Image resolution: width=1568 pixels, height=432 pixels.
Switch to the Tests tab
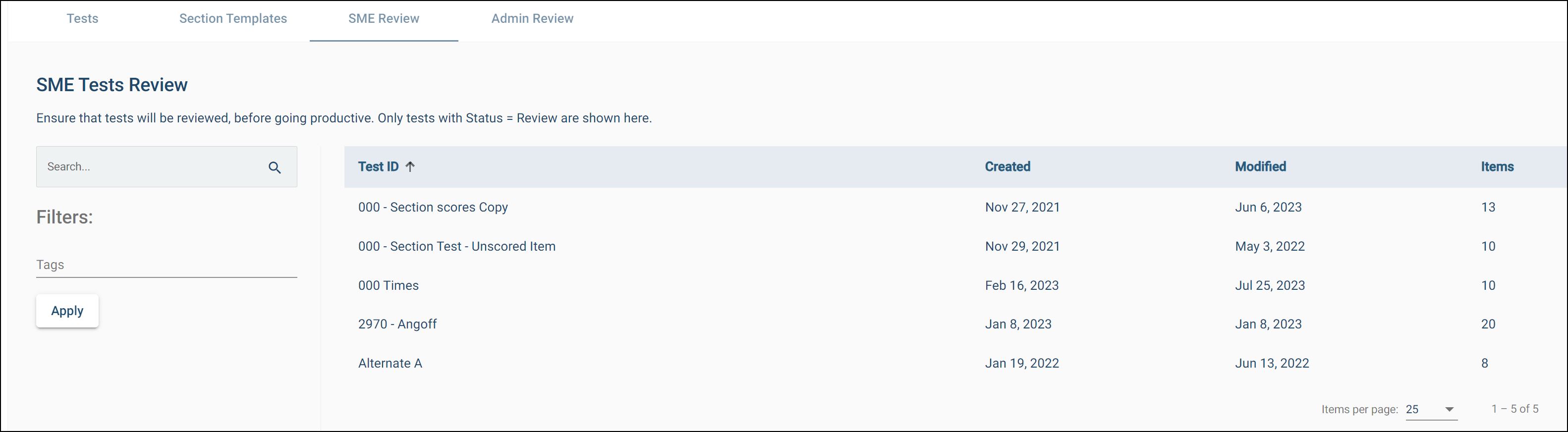click(82, 19)
